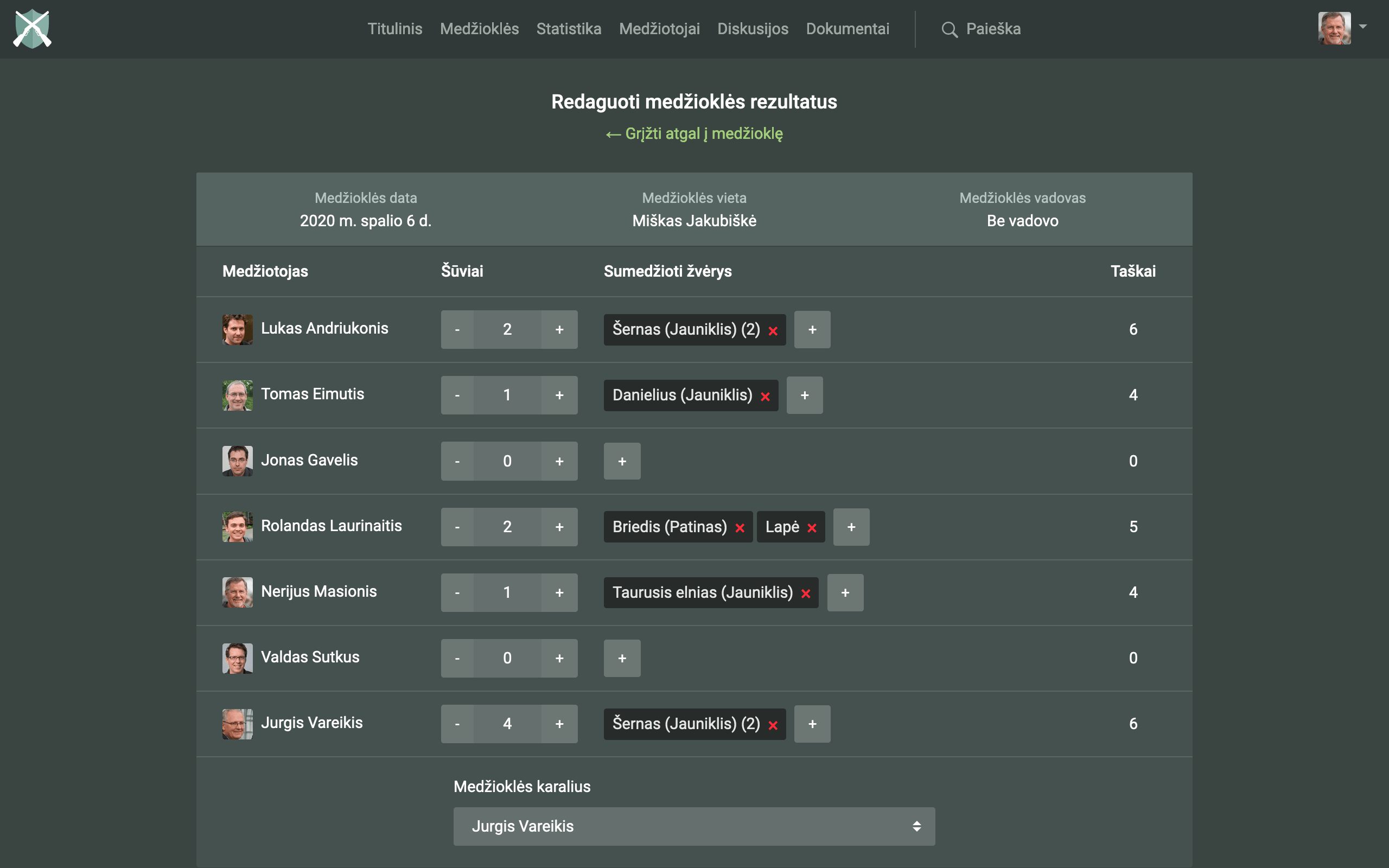Click the search magnifier icon
The width and height of the screenshot is (1389, 868).
(950, 29)
